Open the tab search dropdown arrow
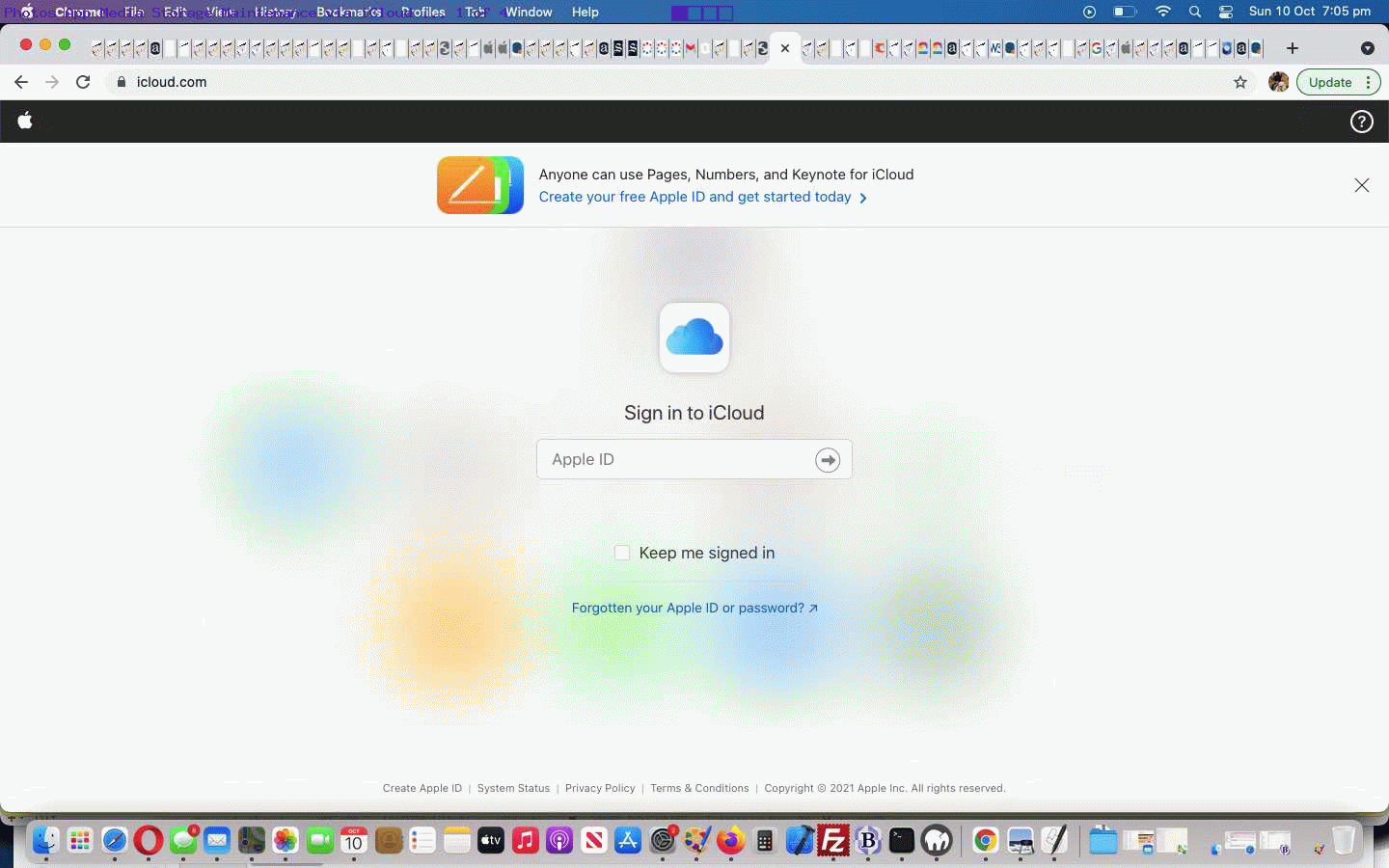This screenshot has width=1389, height=868. pos(1367,48)
